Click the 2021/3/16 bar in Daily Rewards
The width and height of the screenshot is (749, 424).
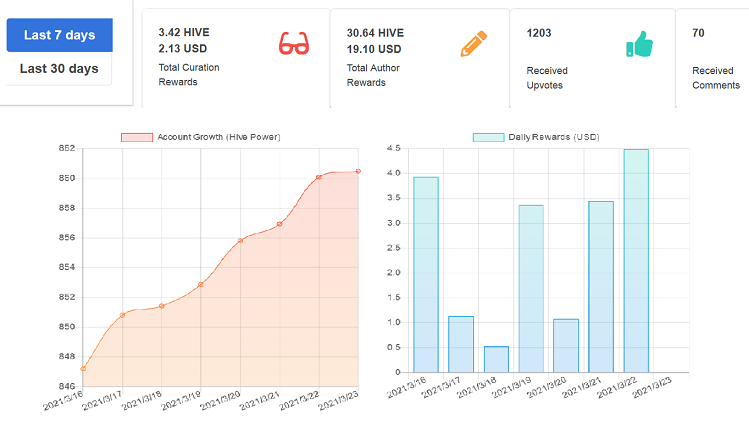click(x=426, y=275)
